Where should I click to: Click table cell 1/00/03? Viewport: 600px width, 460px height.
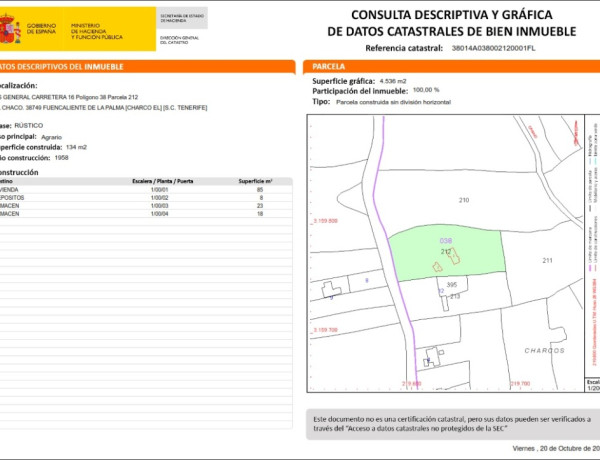(x=160, y=206)
